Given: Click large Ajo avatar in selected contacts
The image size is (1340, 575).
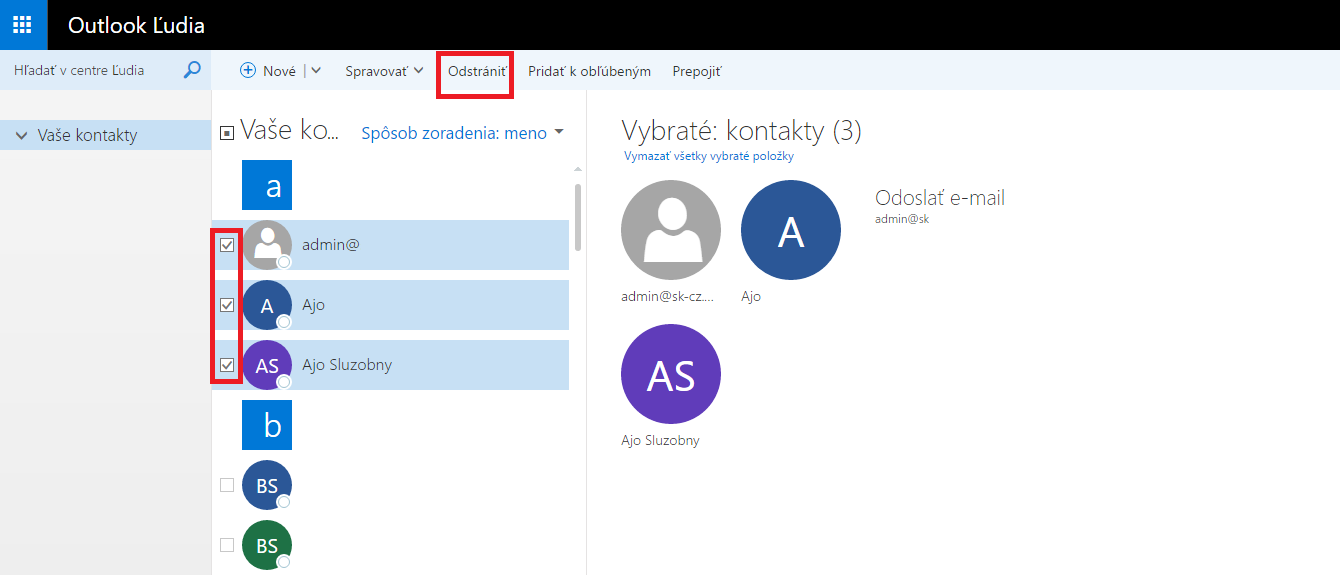Looking at the screenshot, I should tap(791, 230).
